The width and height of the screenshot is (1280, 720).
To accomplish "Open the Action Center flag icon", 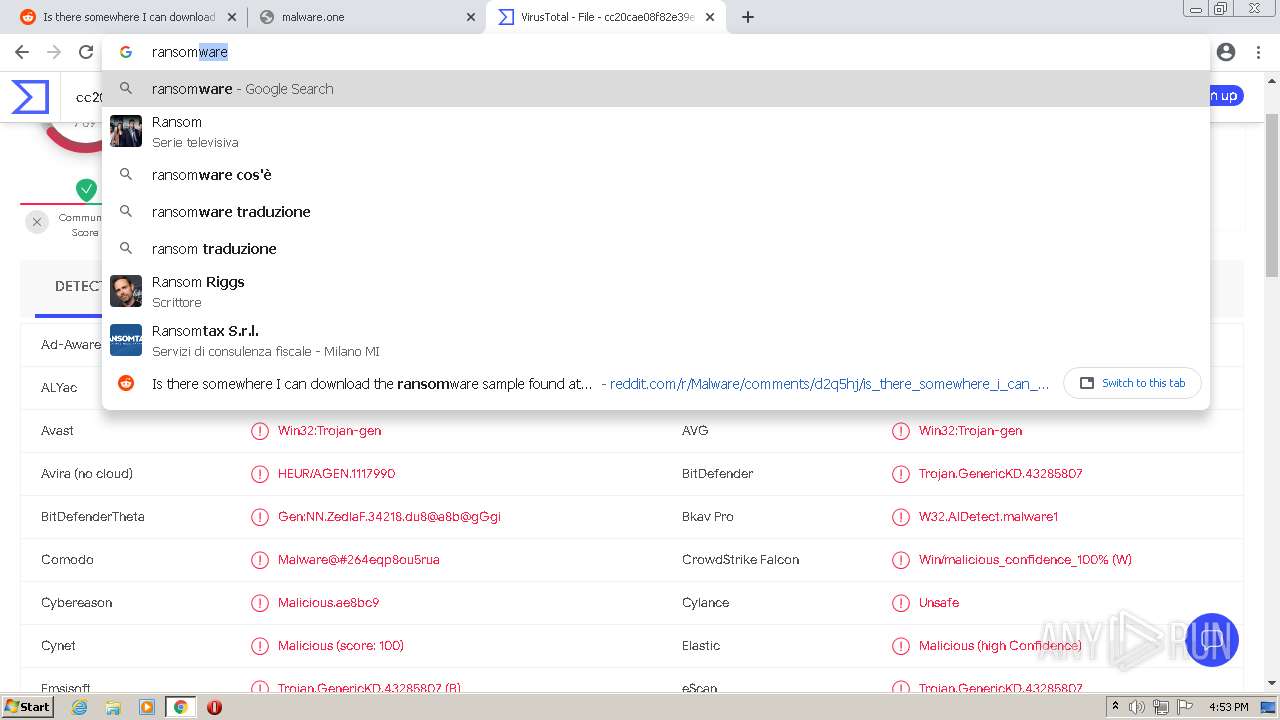I will [1185, 707].
